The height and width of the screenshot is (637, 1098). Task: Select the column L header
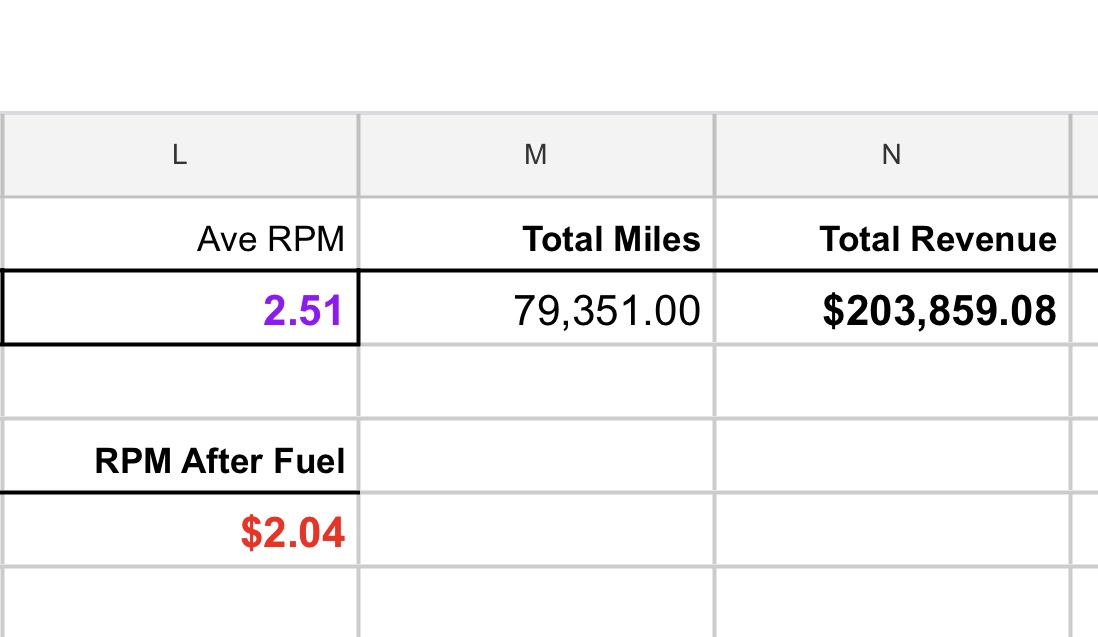(179, 154)
